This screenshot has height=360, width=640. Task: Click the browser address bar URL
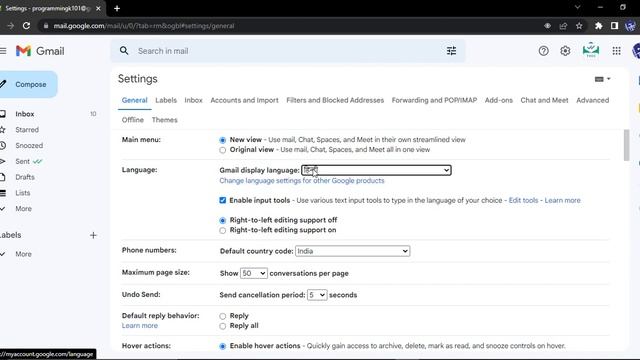click(x=144, y=26)
